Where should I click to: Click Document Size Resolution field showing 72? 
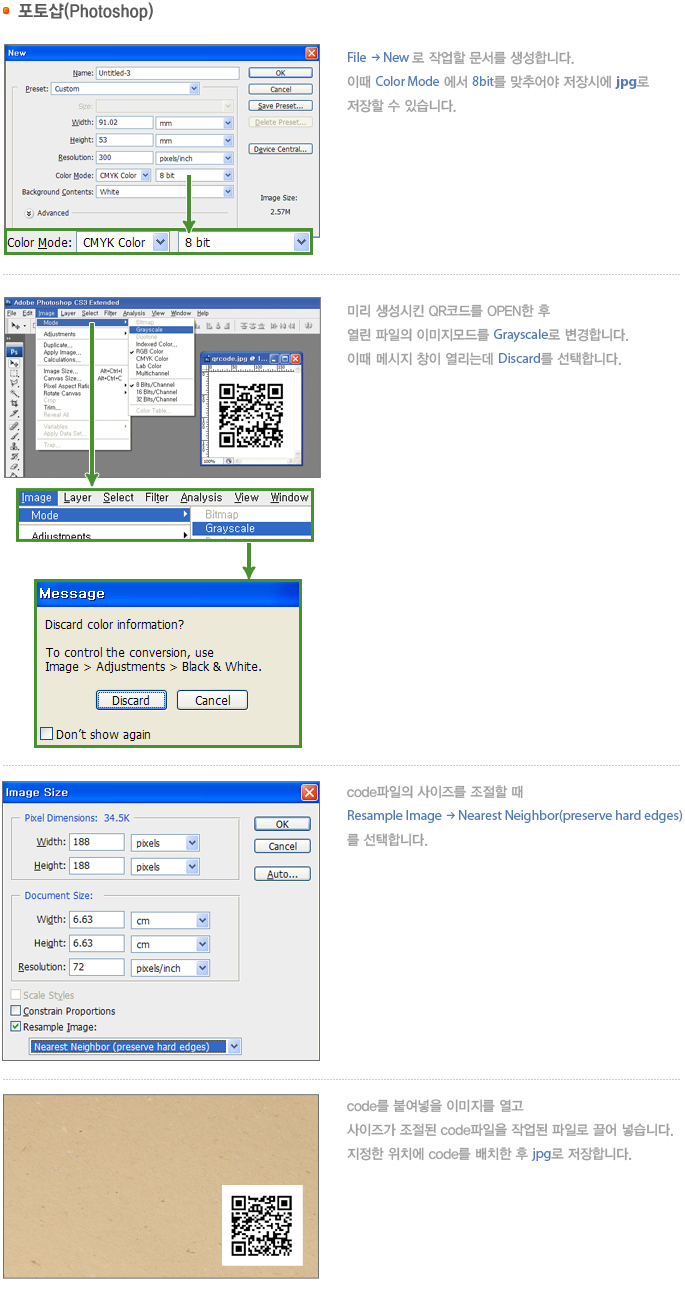pos(97,968)
